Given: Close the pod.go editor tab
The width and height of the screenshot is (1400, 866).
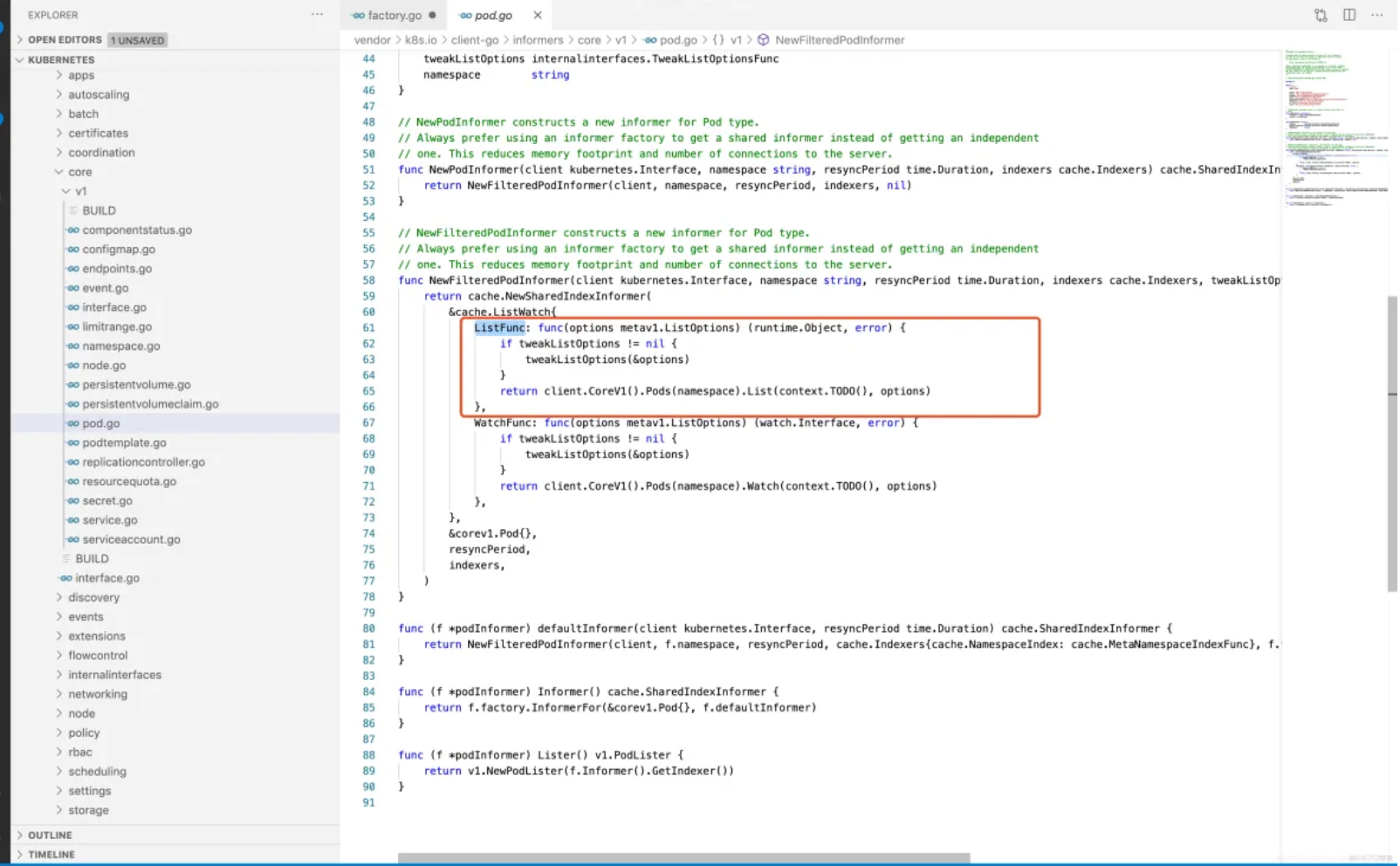Looking at the screenshot, I should (538, 15).
